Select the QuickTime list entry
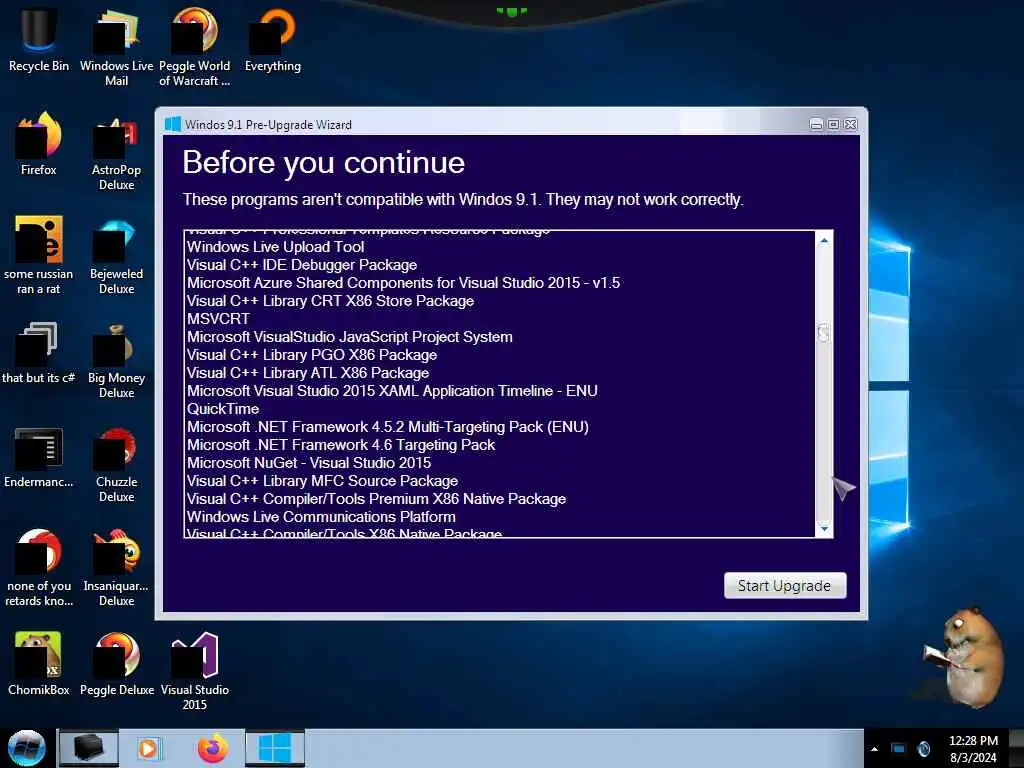This screenshot has width=1024, height=768. (223, 409)
